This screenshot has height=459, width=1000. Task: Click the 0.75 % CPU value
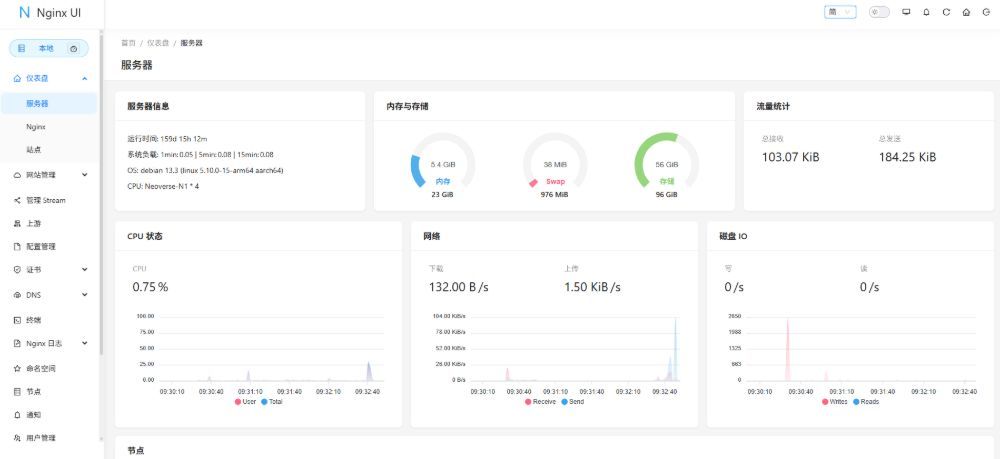point(151,287)
